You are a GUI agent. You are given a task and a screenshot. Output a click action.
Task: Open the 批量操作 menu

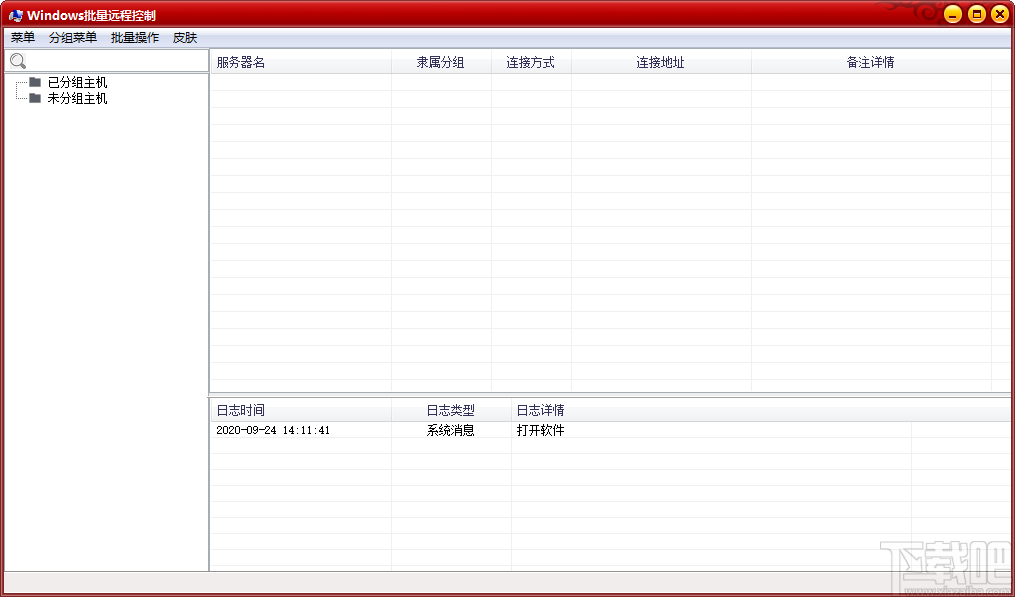point(134,37)
